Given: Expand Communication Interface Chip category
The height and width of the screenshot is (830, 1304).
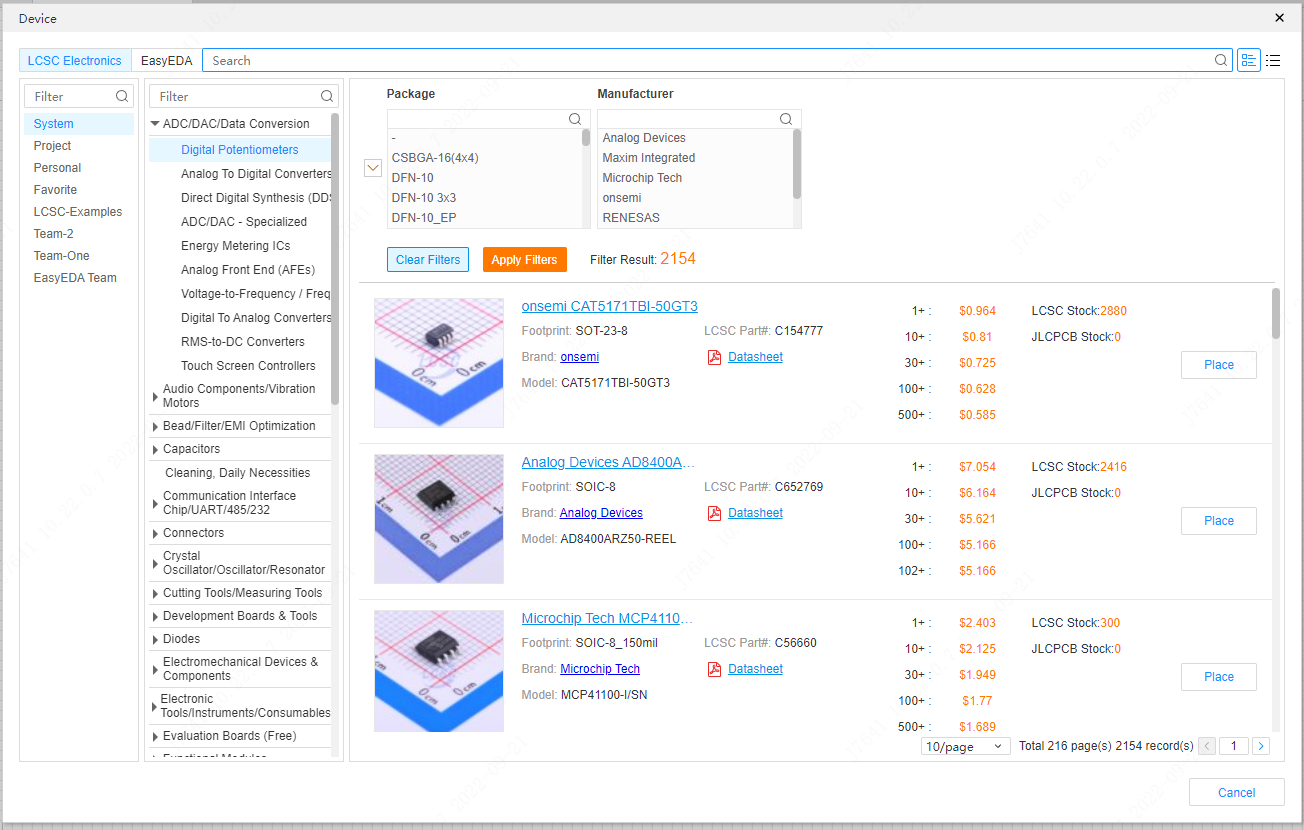Looking at the screenshot, I should (155, 503).
